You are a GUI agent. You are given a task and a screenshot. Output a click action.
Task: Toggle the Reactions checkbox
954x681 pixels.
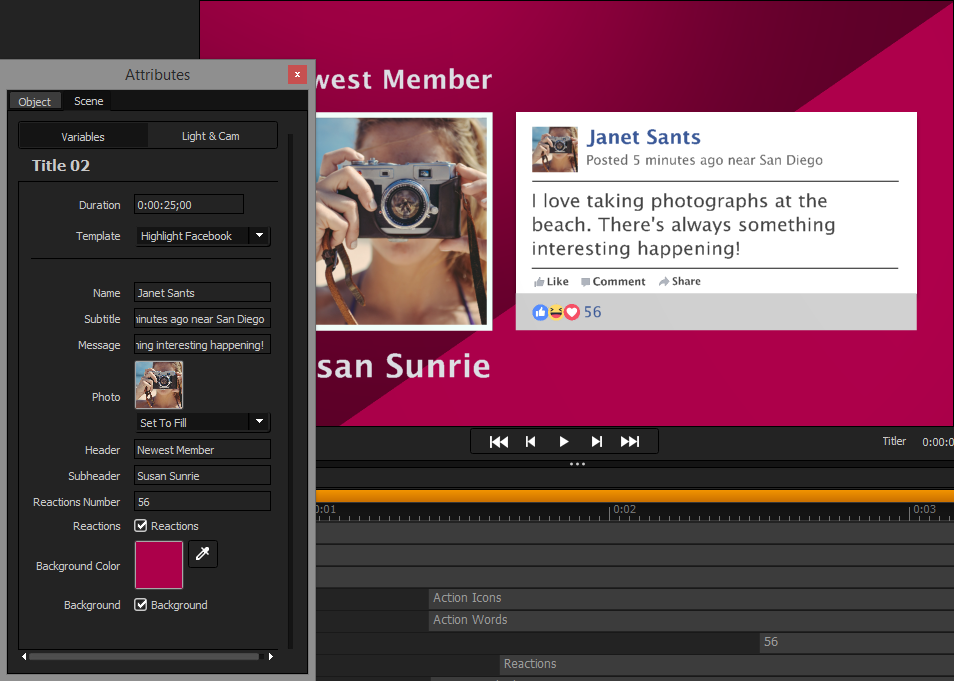[x=141, y=526]
